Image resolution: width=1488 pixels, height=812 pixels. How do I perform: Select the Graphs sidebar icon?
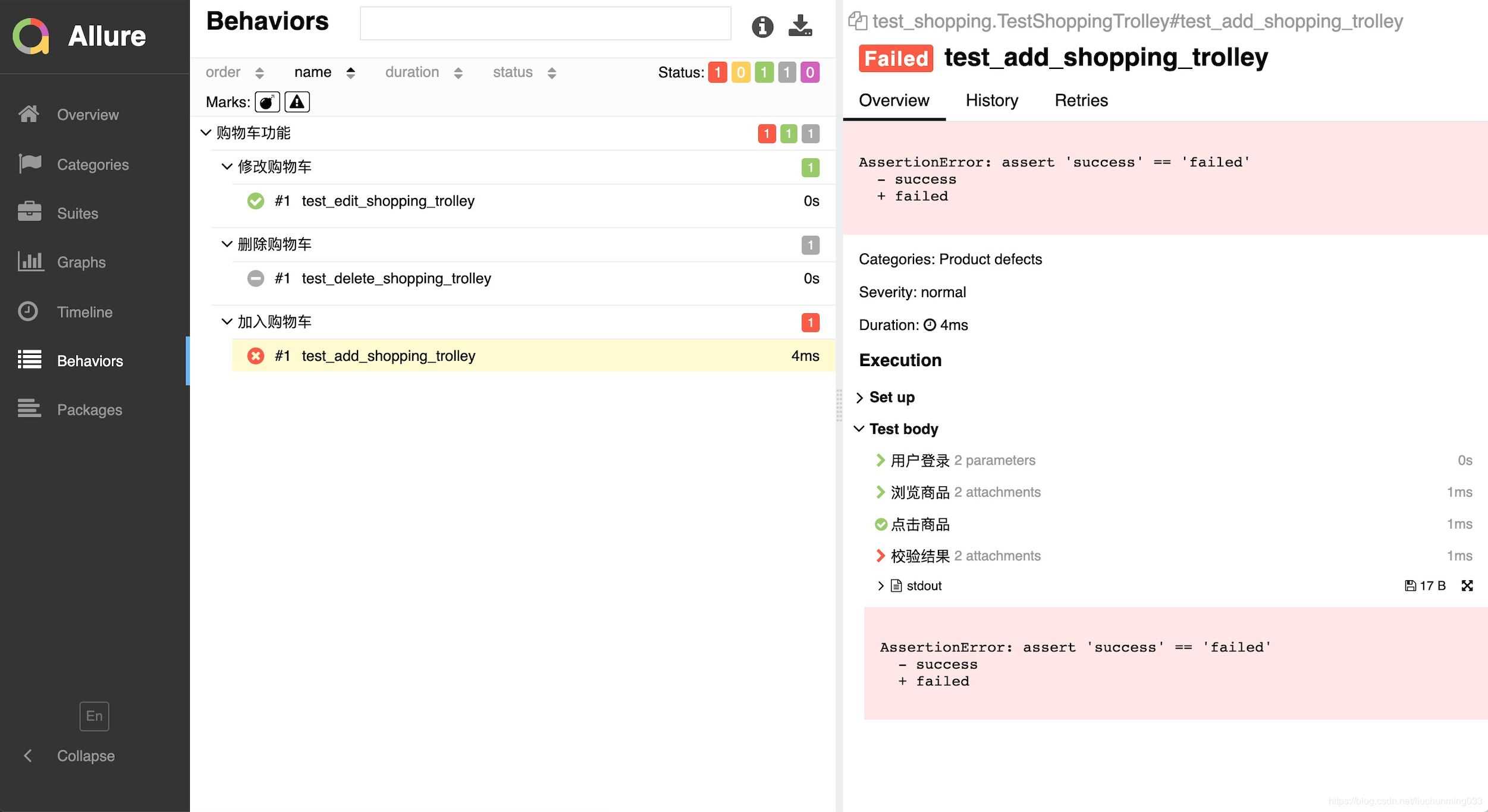point(29,262)
